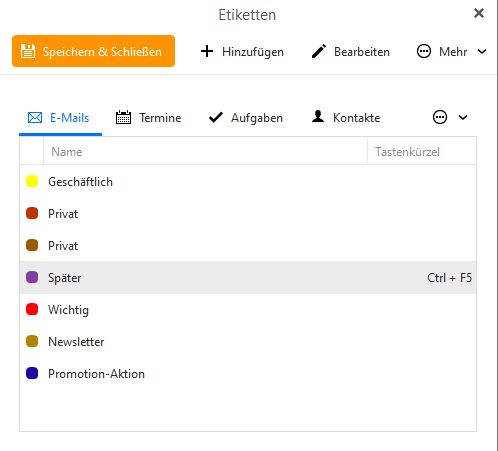Click the ellipsis circle icon beside Kontakte

(440, 117)
